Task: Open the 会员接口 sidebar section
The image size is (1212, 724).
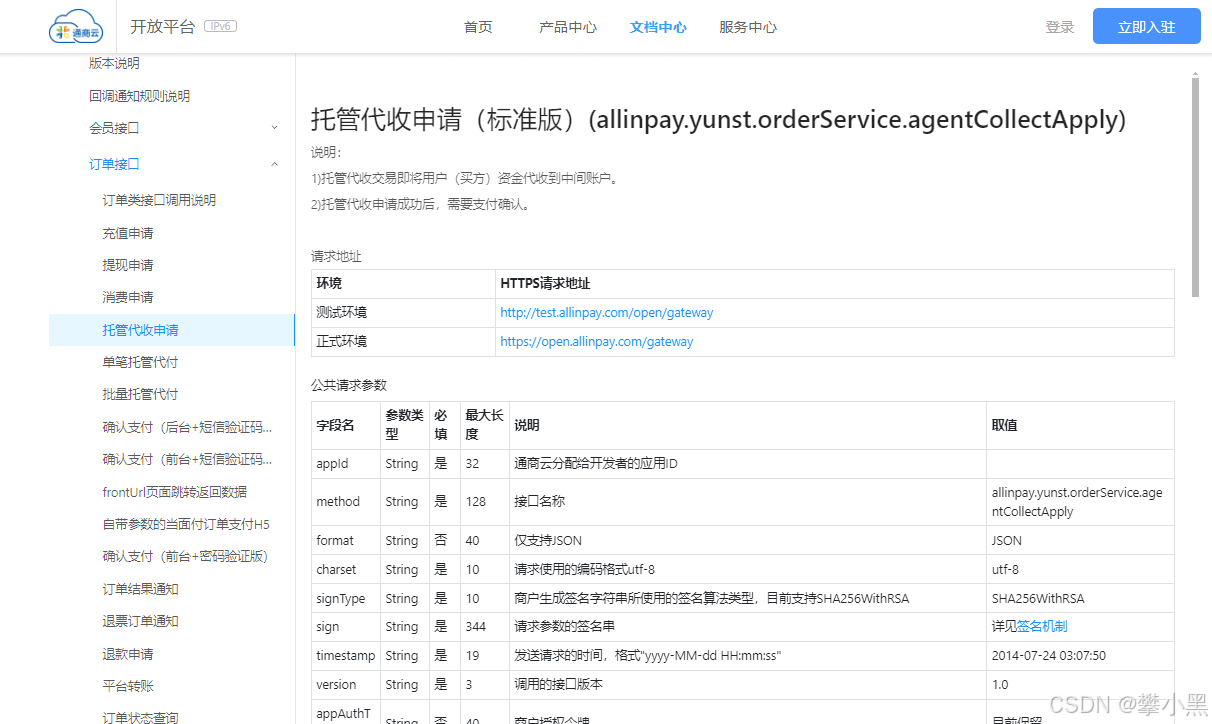Action: point(114,128)
